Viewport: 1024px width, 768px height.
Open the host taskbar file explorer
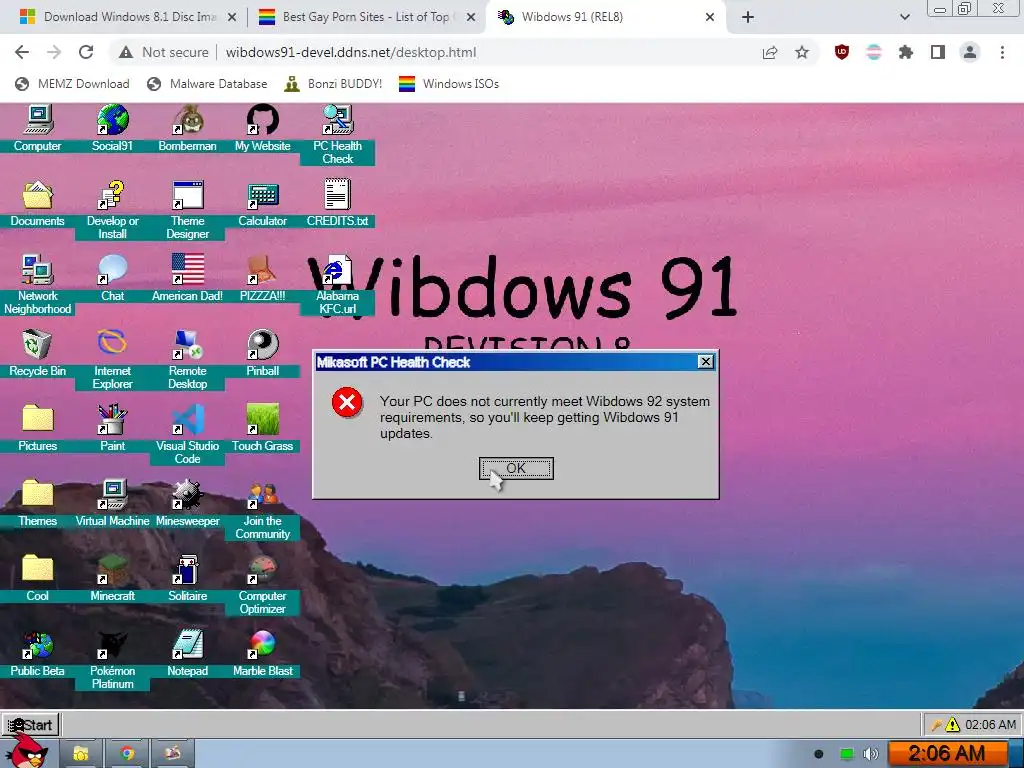click(81, 754)
